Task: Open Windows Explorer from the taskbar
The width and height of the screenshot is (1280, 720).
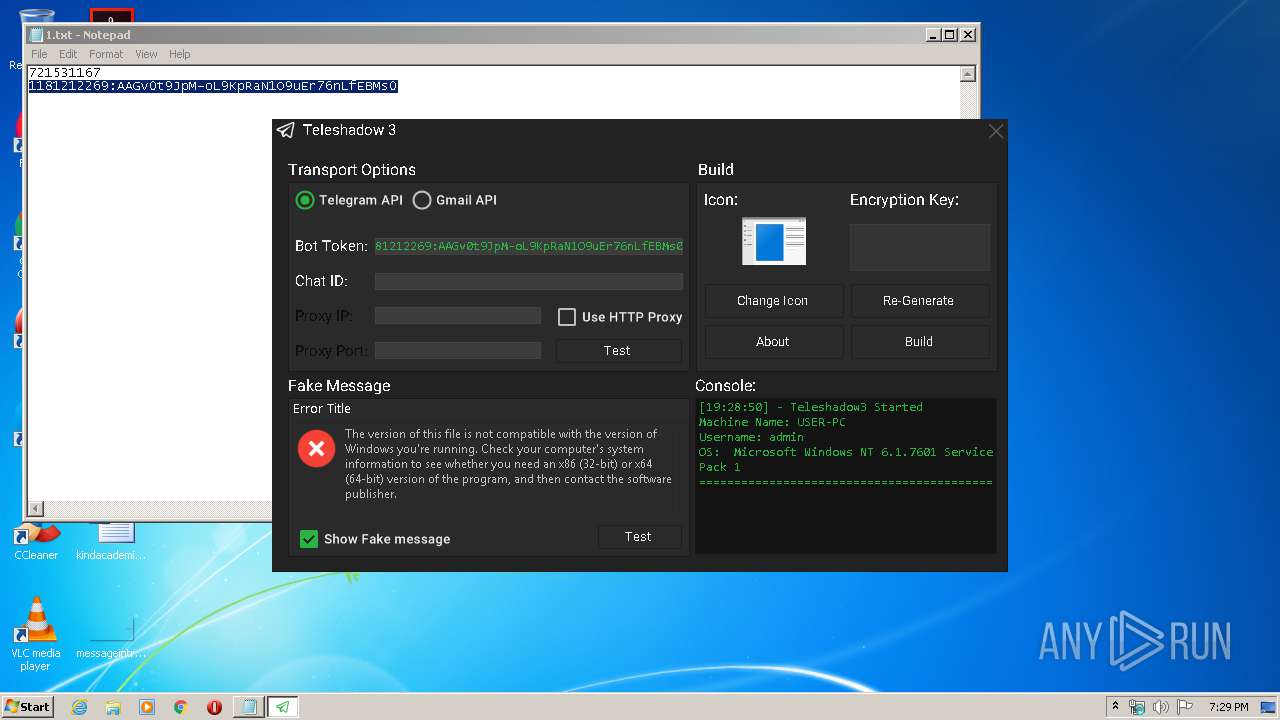Action: point(113,707)
